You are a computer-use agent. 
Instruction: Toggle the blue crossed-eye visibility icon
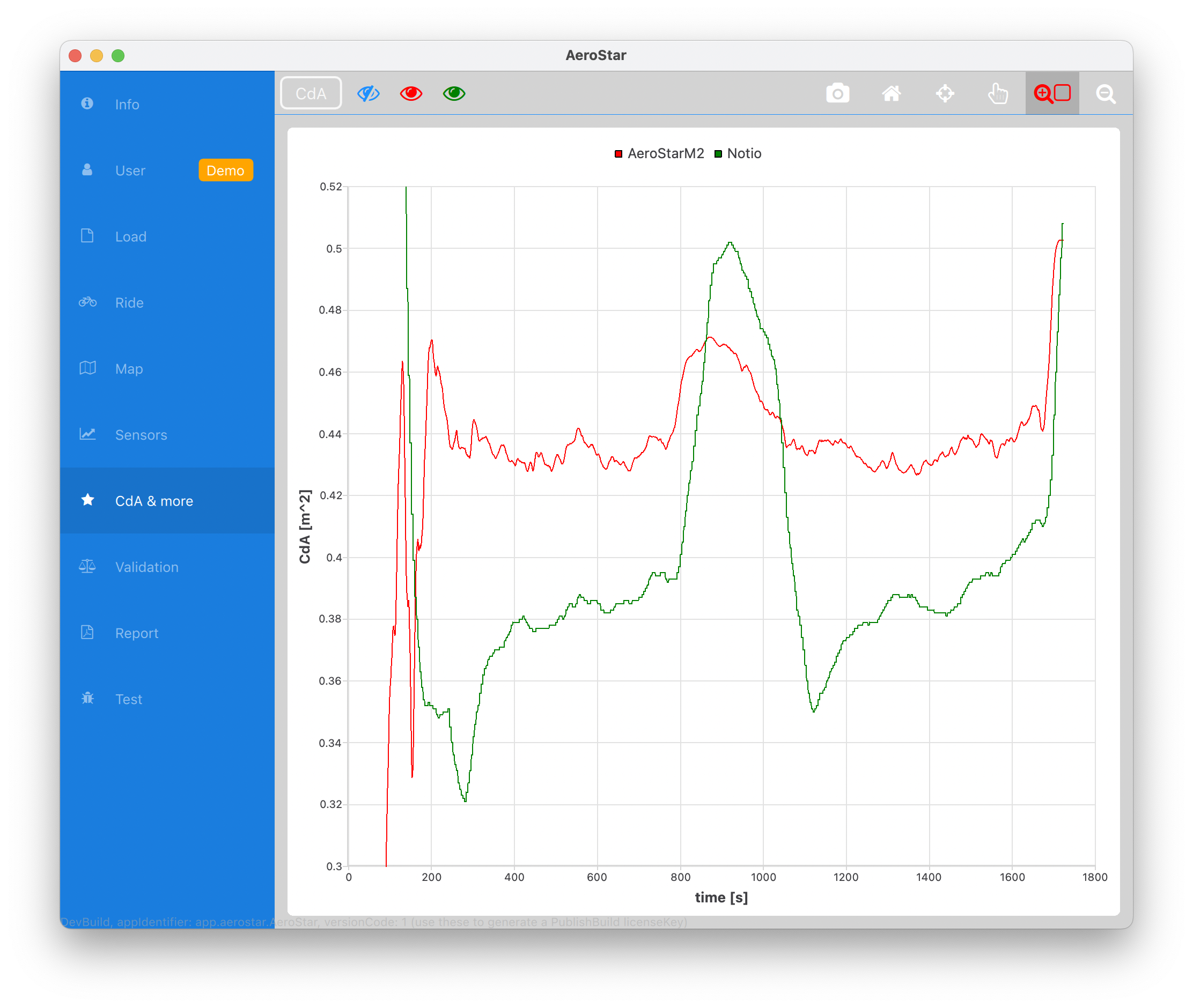coord(368,93)
